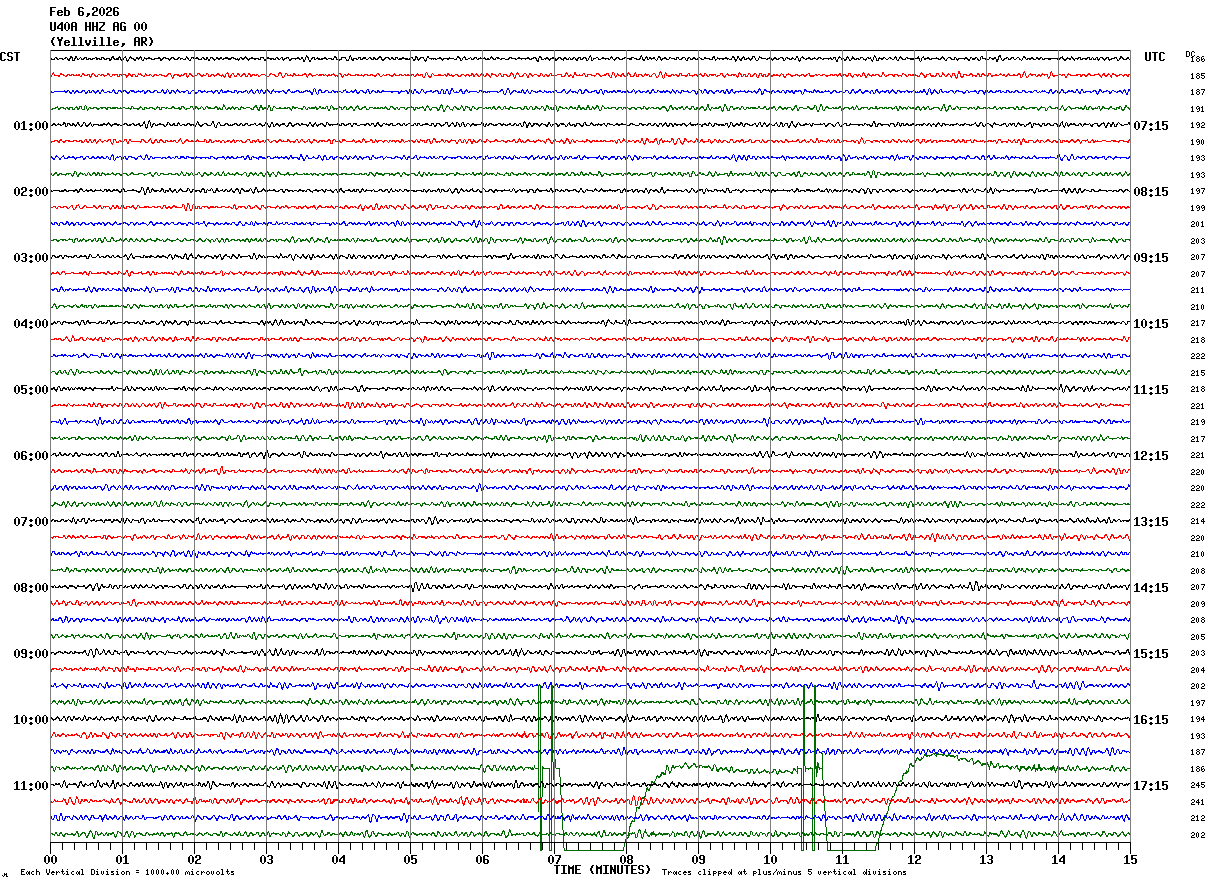Screen dimensions: 1210x886
Task: Select the 01:00 CST row label
Action: (x=31, y=126)
